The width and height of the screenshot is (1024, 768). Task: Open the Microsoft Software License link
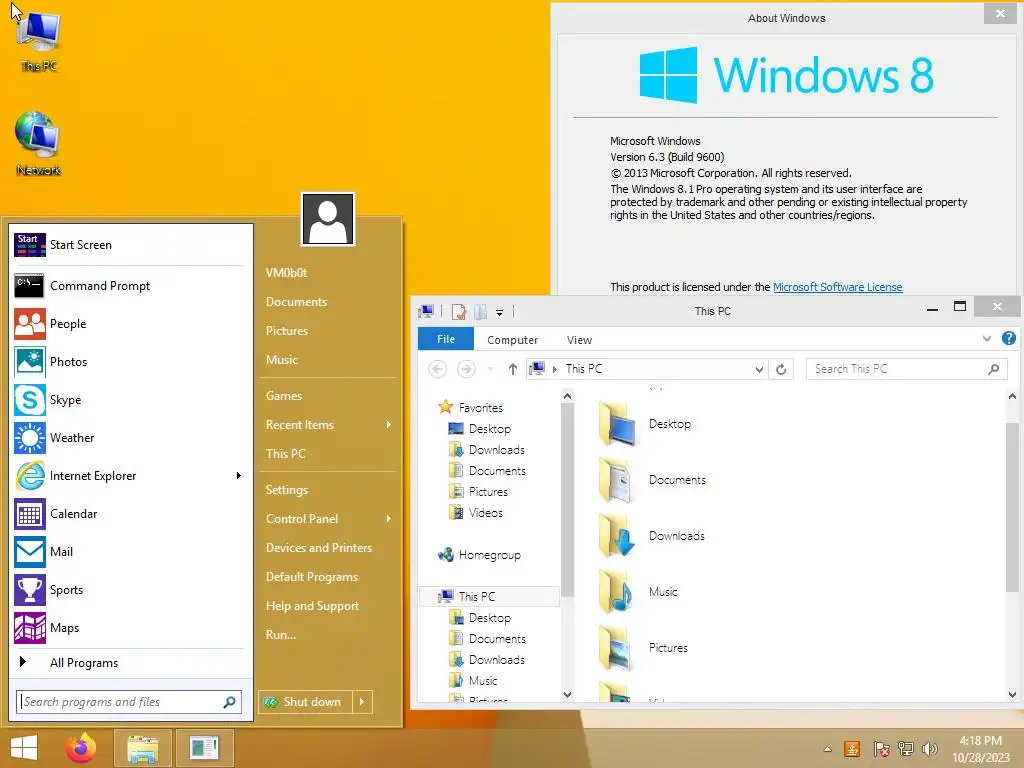(838, 287)
